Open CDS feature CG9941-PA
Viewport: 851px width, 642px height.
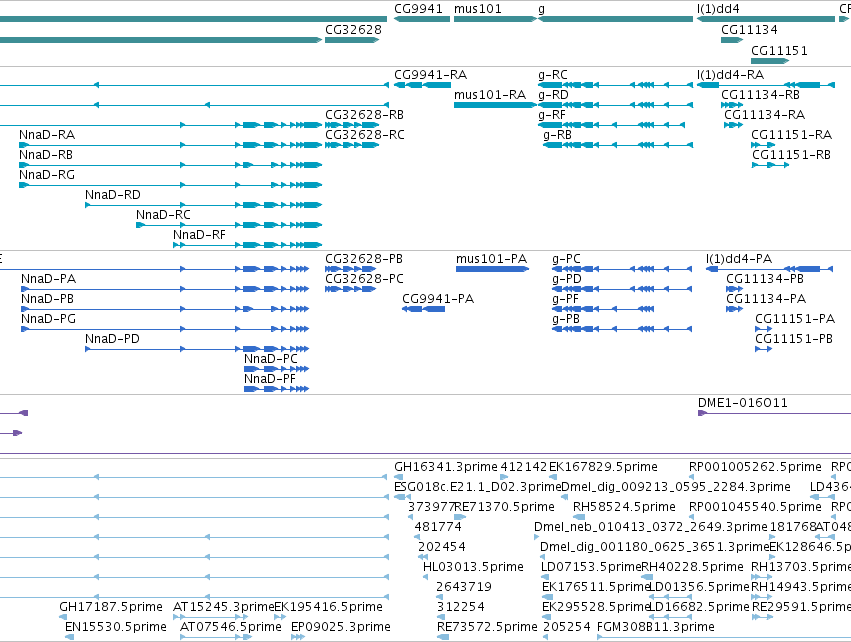click(438, 299)
